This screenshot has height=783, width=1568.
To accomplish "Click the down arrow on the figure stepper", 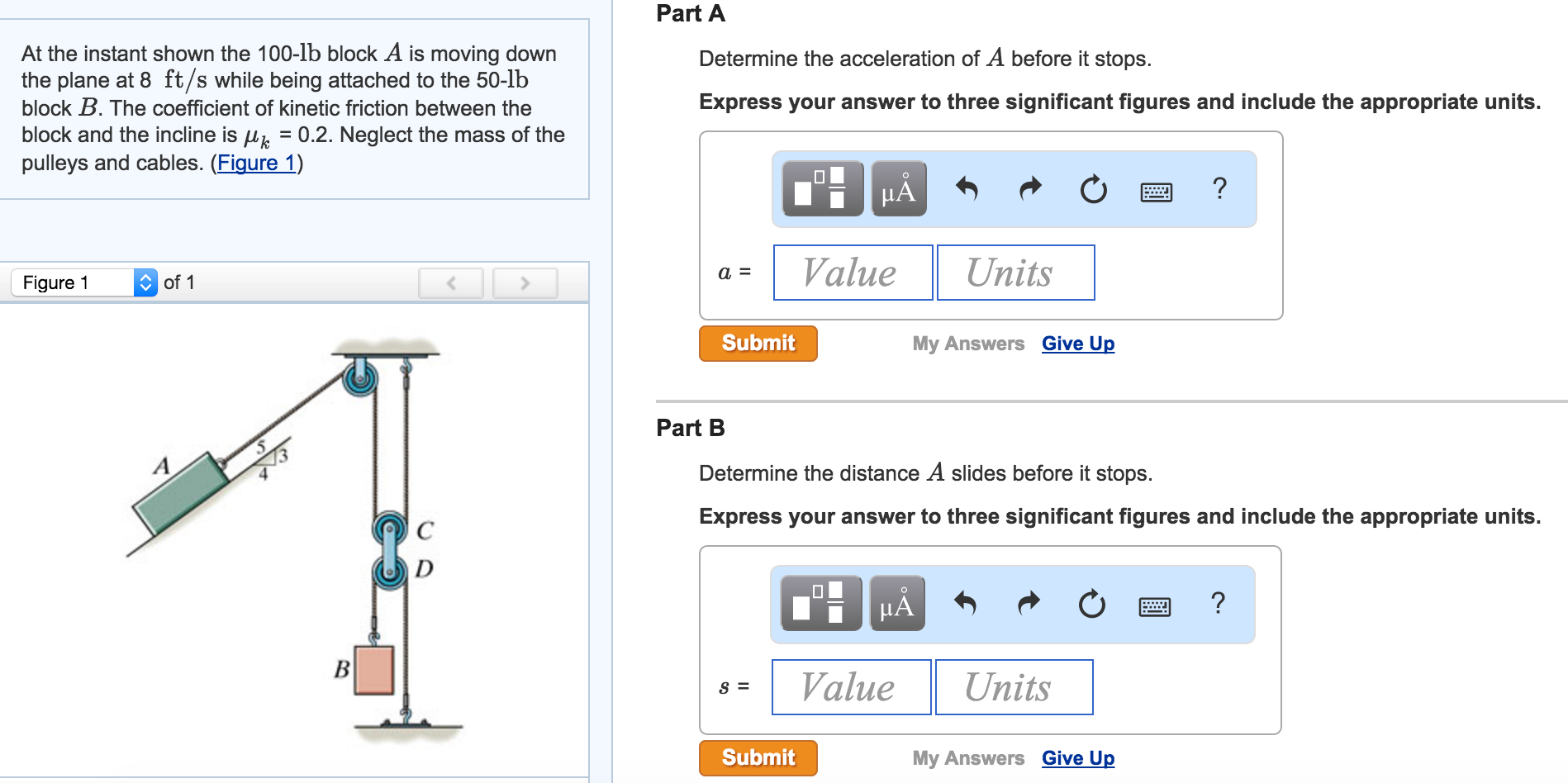I will click(x=146, y=287).
